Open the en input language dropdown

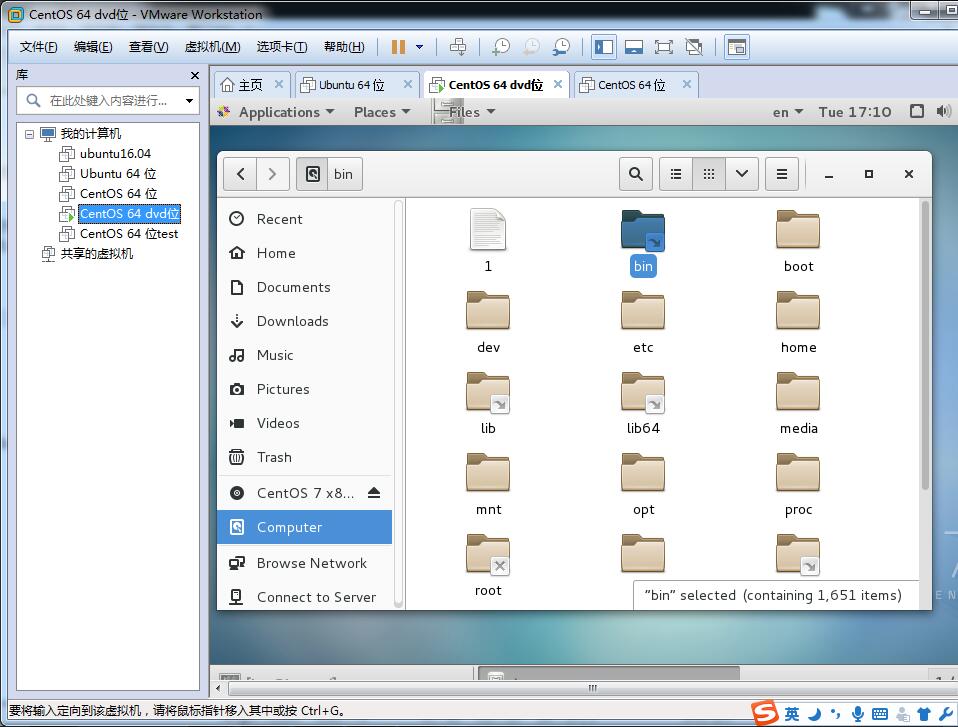coord(787,112)
